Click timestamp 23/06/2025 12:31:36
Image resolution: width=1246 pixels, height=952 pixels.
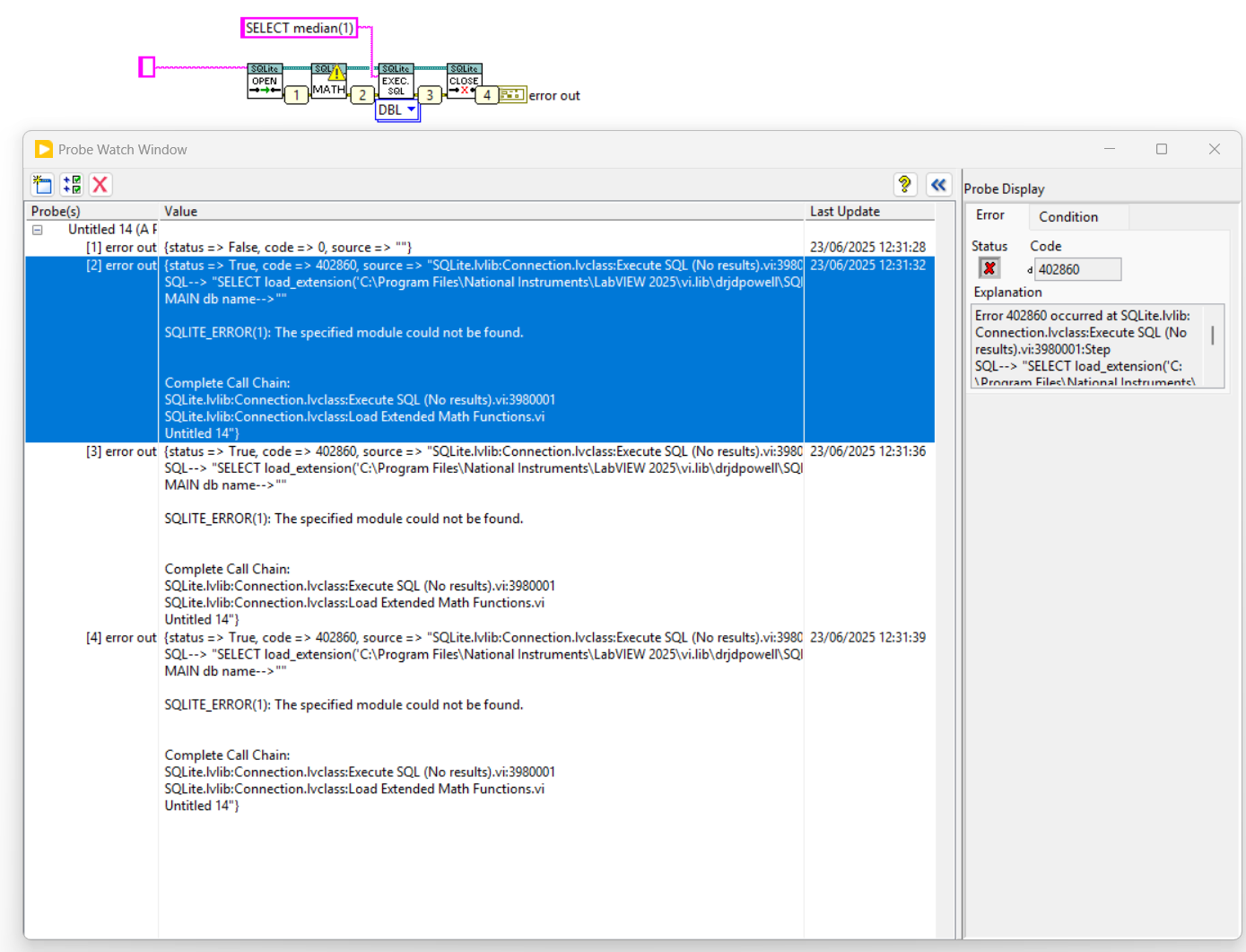[867, 451]
